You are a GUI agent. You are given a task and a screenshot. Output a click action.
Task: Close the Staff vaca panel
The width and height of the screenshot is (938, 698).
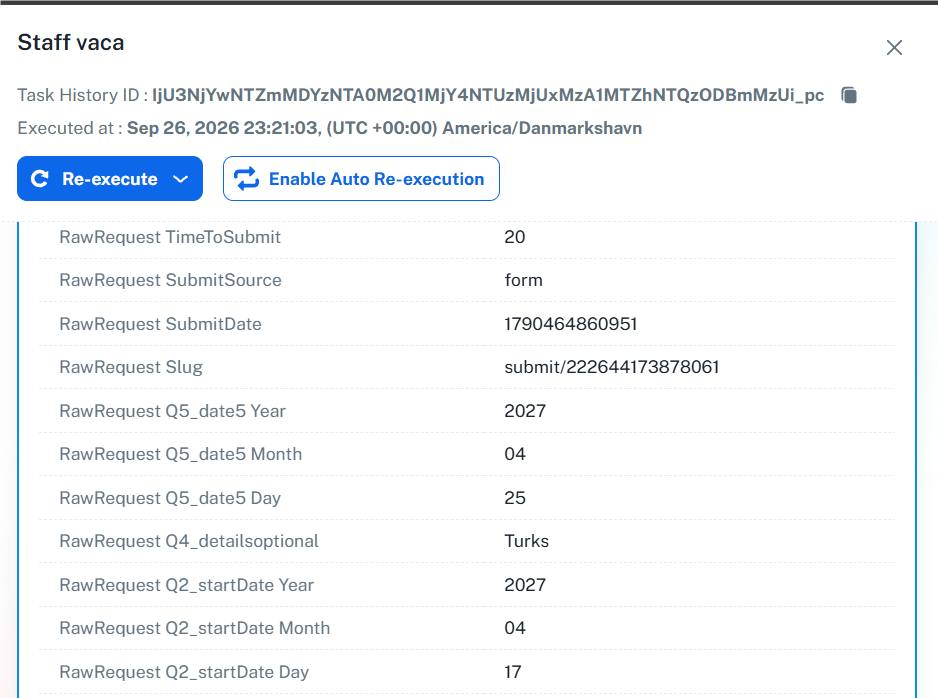894,48
